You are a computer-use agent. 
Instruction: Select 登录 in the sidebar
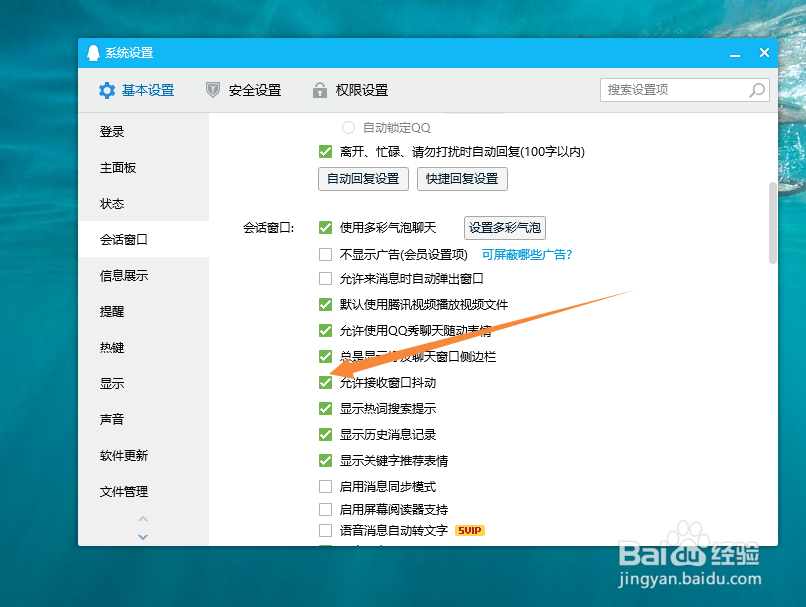click(x=143, y=132)
